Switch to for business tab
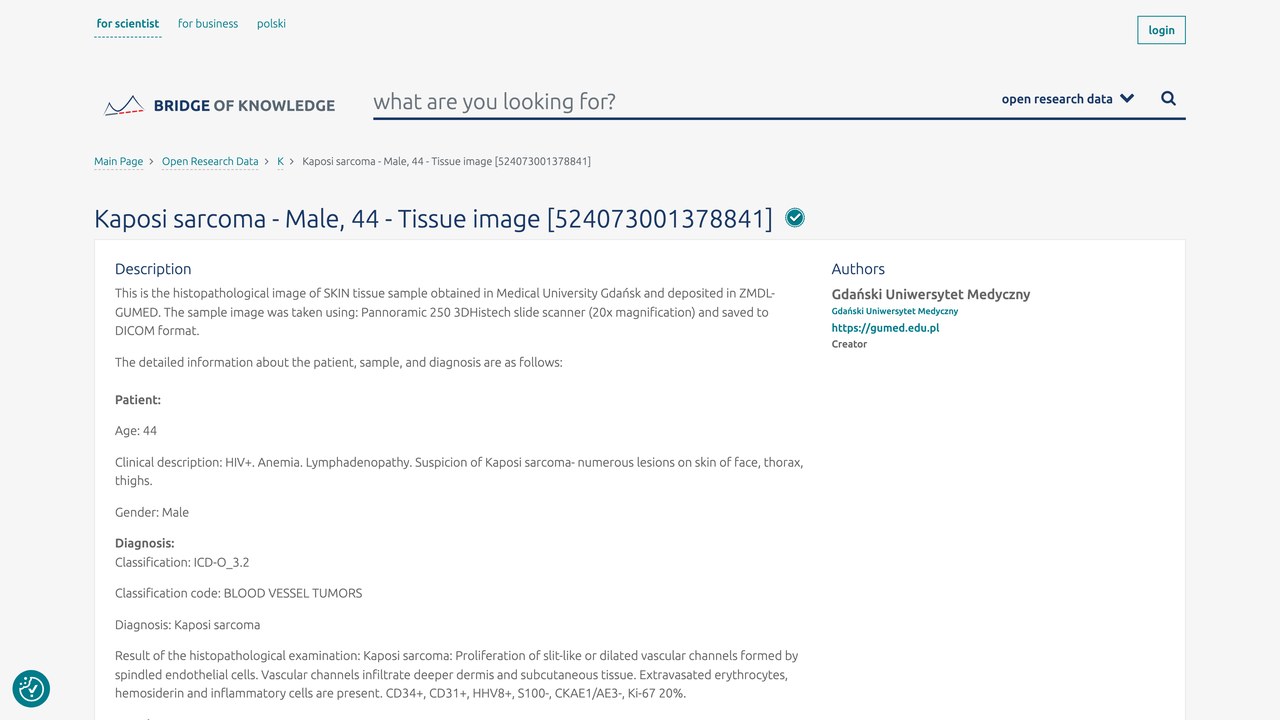Image resolution: width=1280 pixels, height=720 pixels. click(x=208, y=24)
